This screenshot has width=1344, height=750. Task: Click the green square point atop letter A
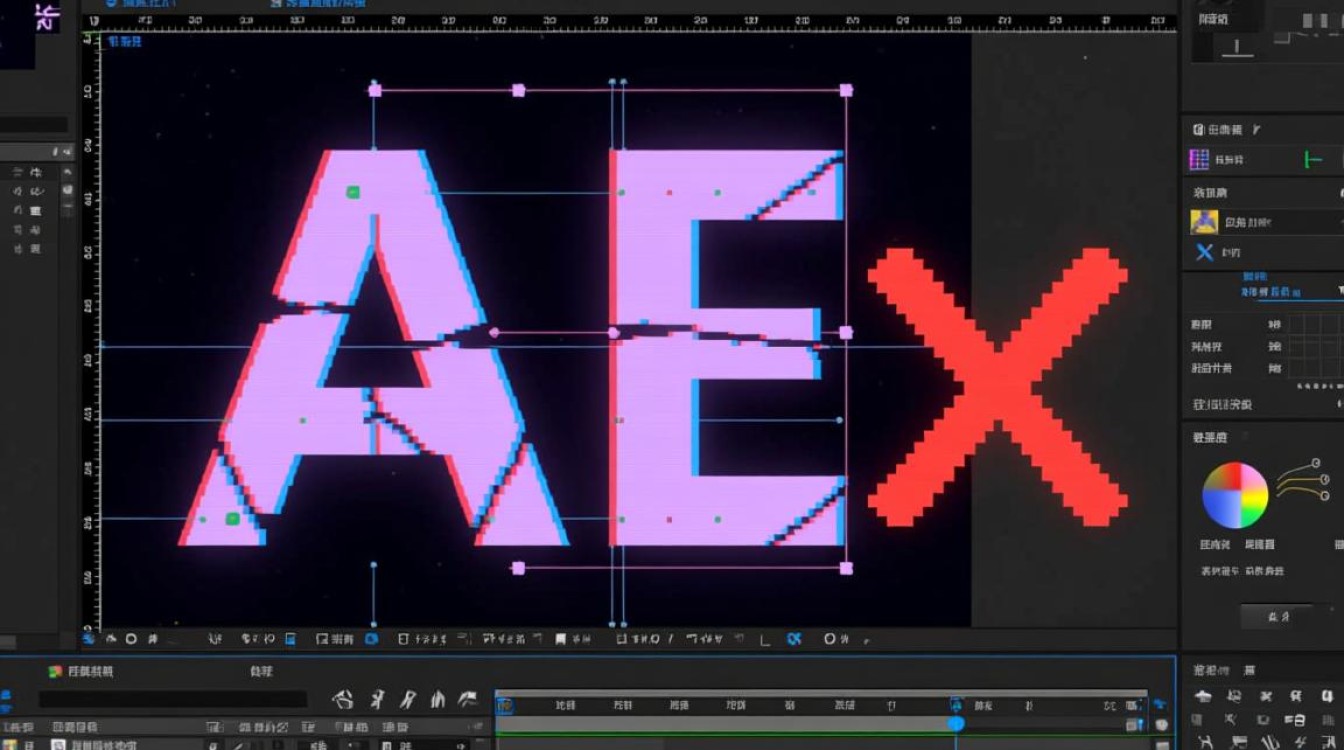tap(352, 192)
